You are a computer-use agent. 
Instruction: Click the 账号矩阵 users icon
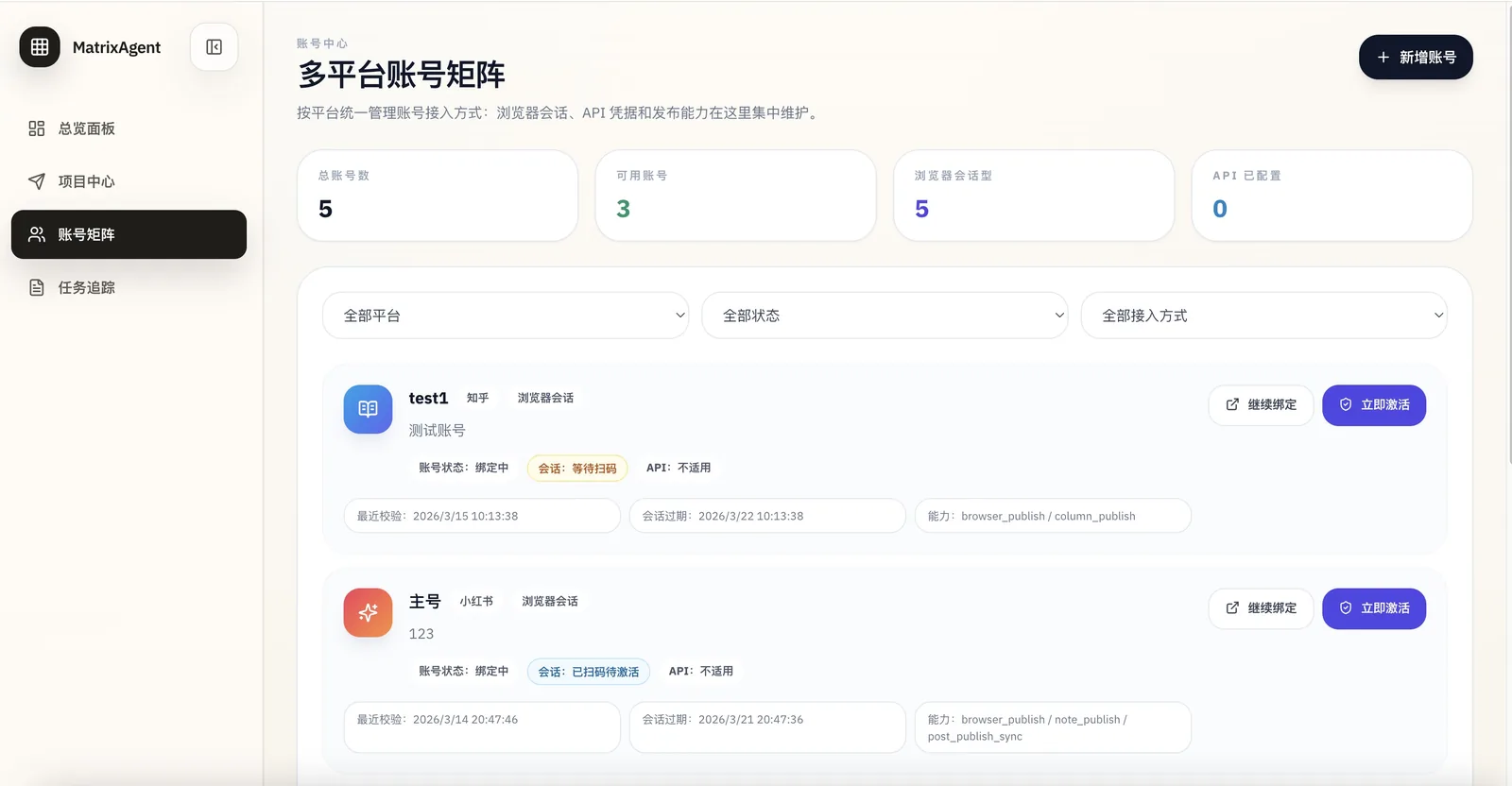37,234
